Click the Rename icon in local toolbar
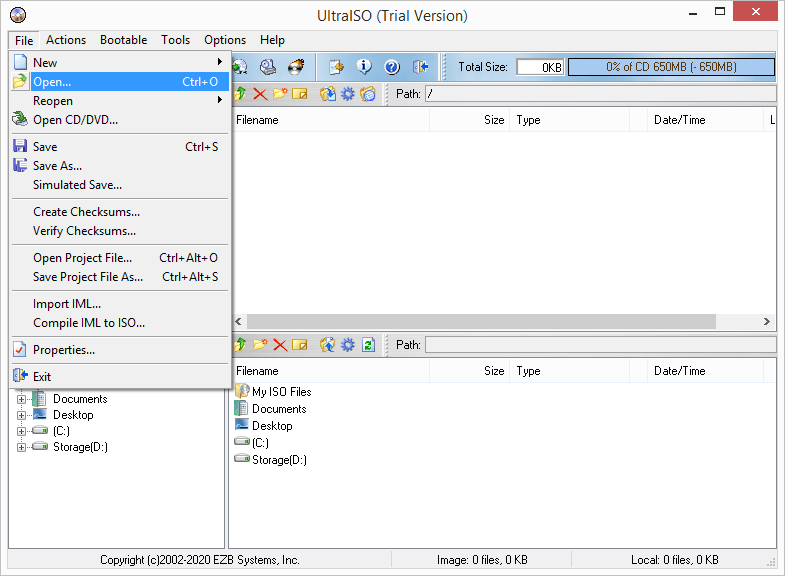The width and height of the screenshot is (785, 576). coord(299,345)
